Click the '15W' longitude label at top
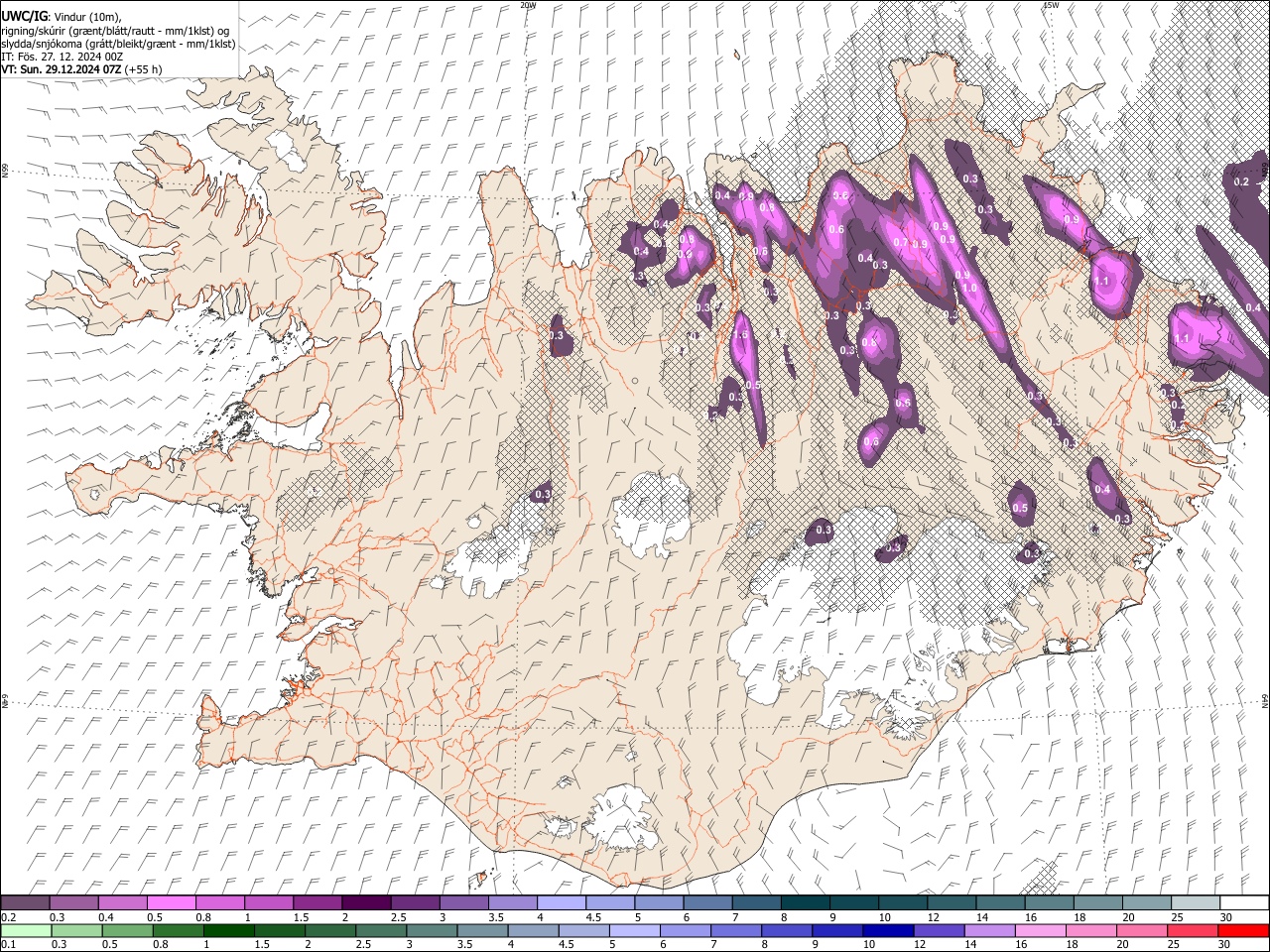The height and width of the screenshot is (952, 1270). [1051, 5]
